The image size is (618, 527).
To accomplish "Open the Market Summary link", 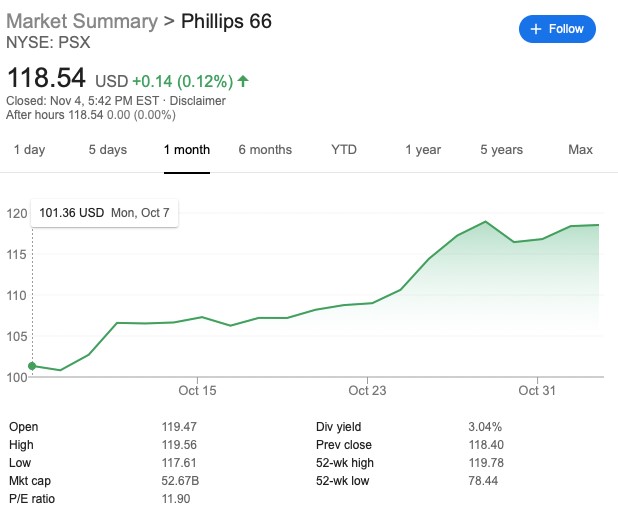I will 82,21.
